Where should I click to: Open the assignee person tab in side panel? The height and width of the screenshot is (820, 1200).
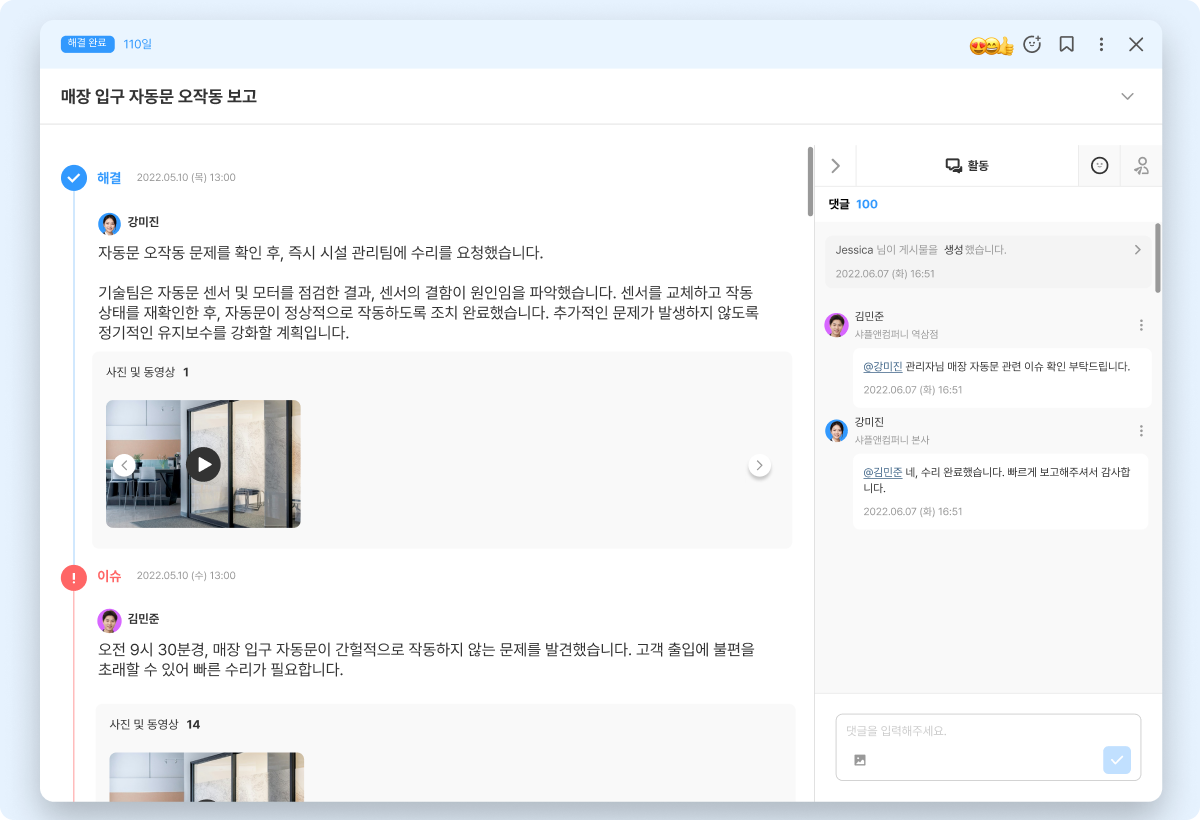coord(1141,166)
